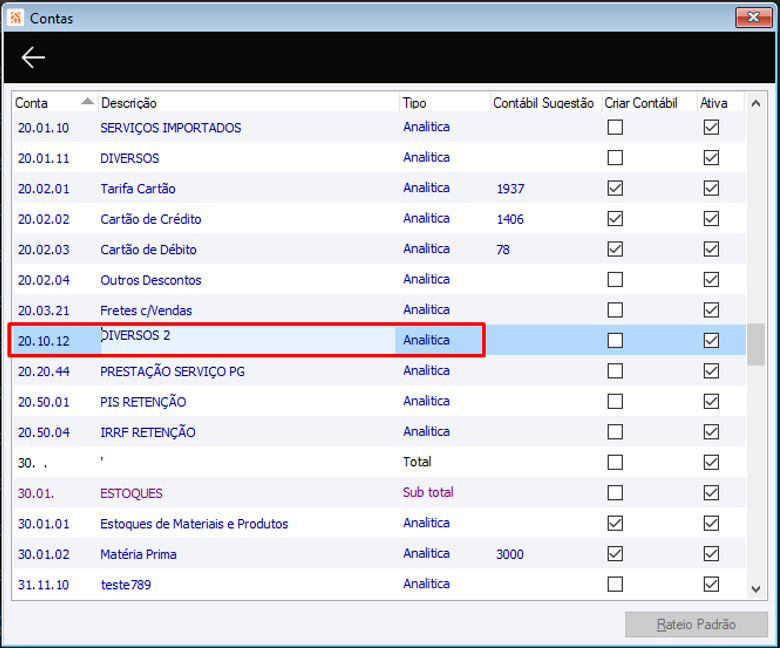Check Criar Contábil for teste789
Viewport: 780px width, 648px height.
pyautogui.click(x=615, y=584)
